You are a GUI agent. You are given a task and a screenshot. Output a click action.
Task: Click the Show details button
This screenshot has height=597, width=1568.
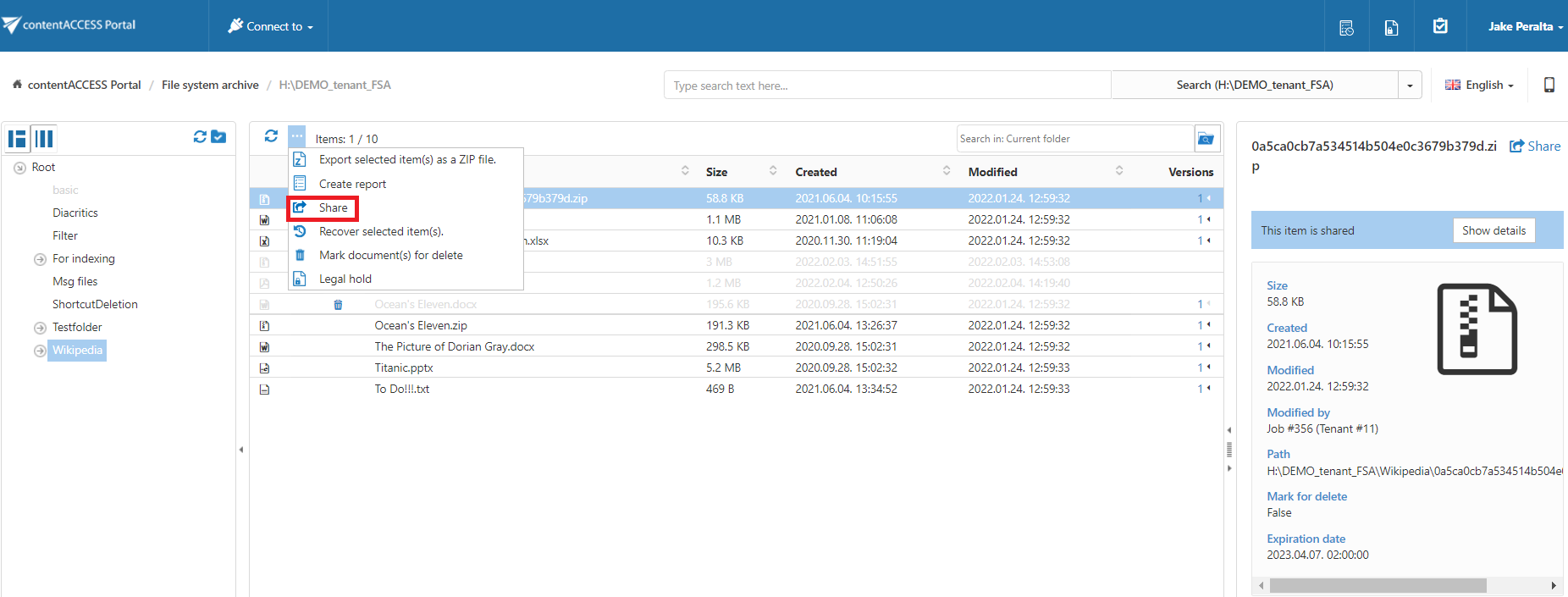coord(1493,230)
